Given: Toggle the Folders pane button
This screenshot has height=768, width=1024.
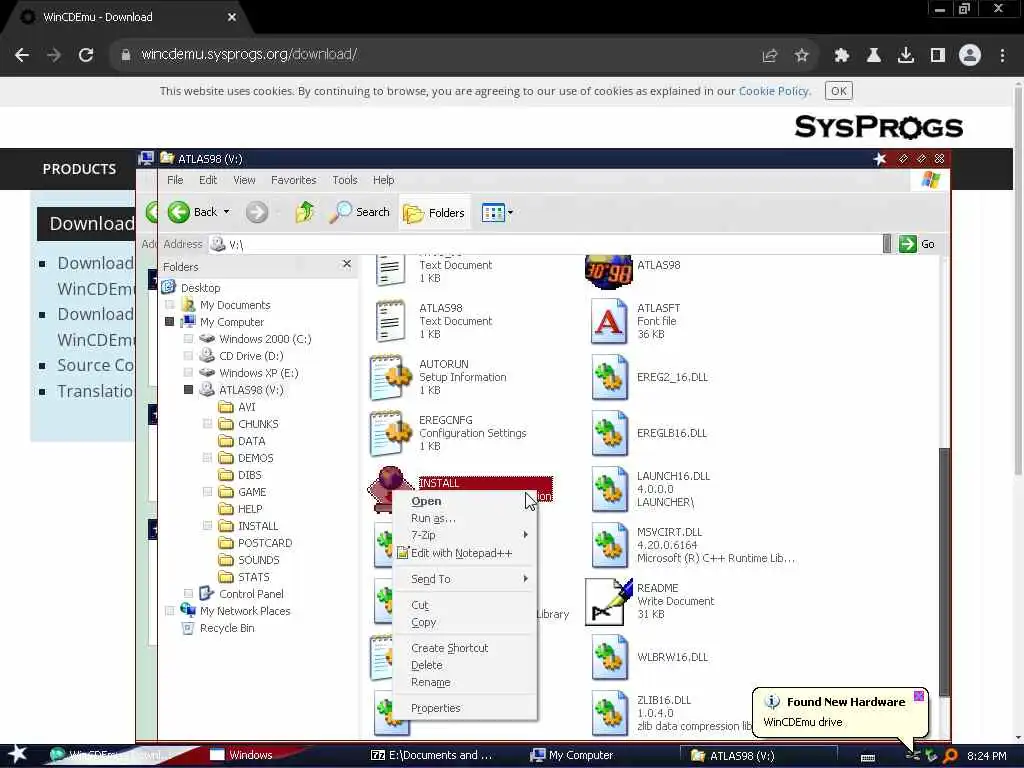Looking at the screenshot, I should click(434, 212).
